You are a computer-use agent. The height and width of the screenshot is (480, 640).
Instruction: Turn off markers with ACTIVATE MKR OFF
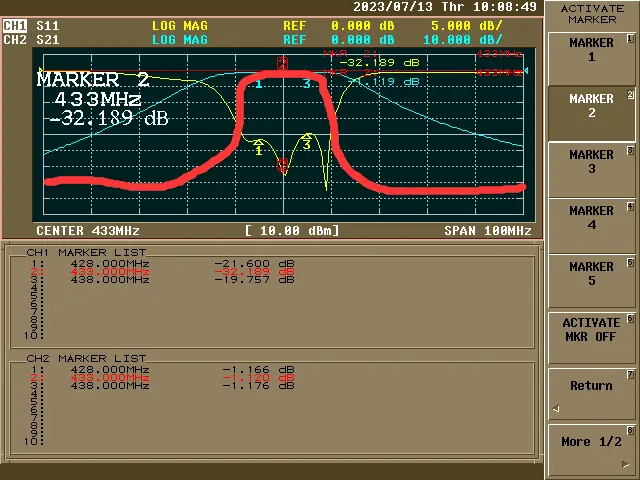(x=591, y=330)
